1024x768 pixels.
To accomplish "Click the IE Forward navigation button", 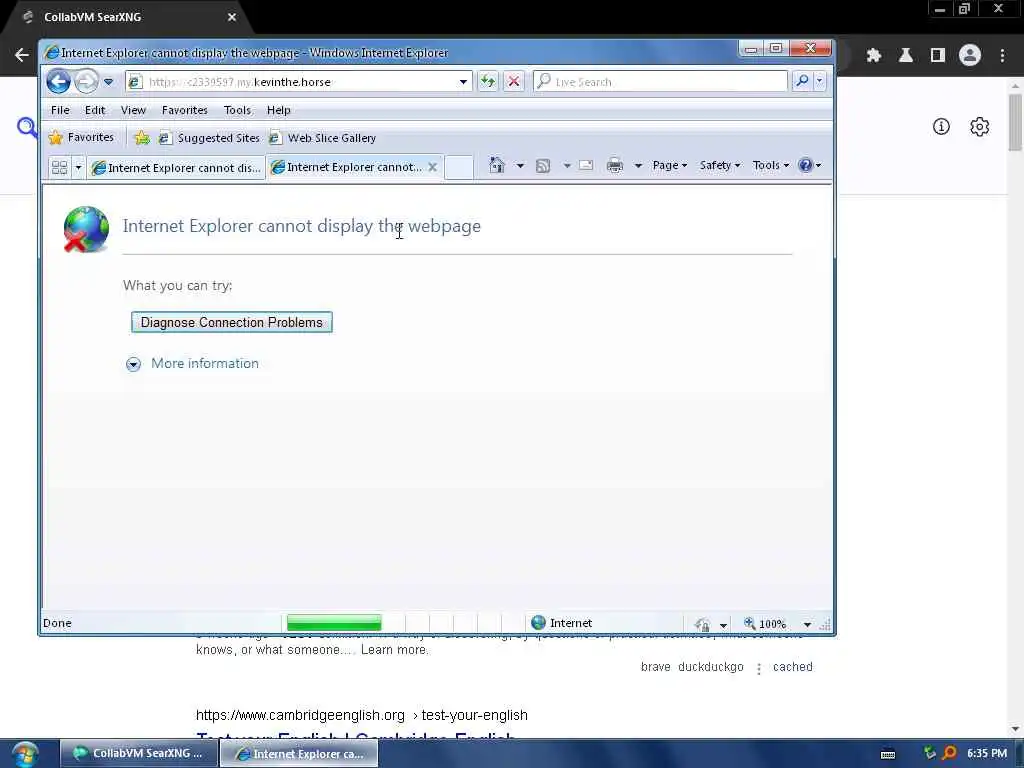I will (86, 82).
